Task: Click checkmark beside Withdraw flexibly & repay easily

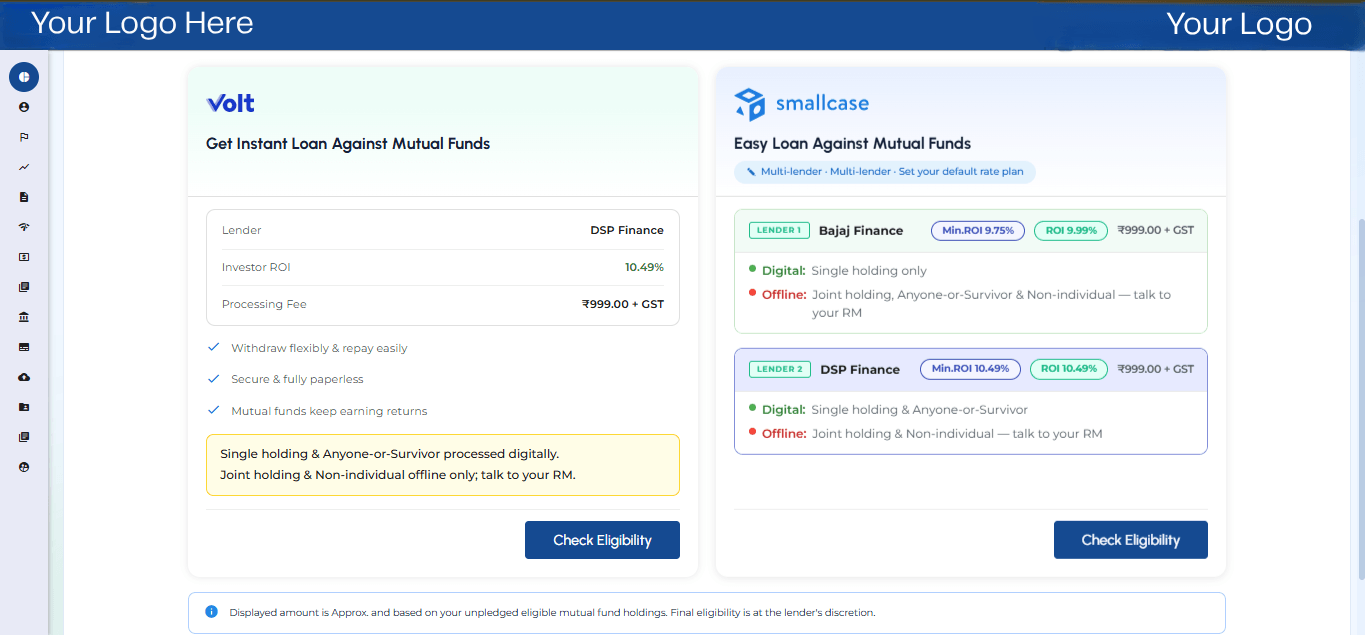Action: [x=213, y=347]
